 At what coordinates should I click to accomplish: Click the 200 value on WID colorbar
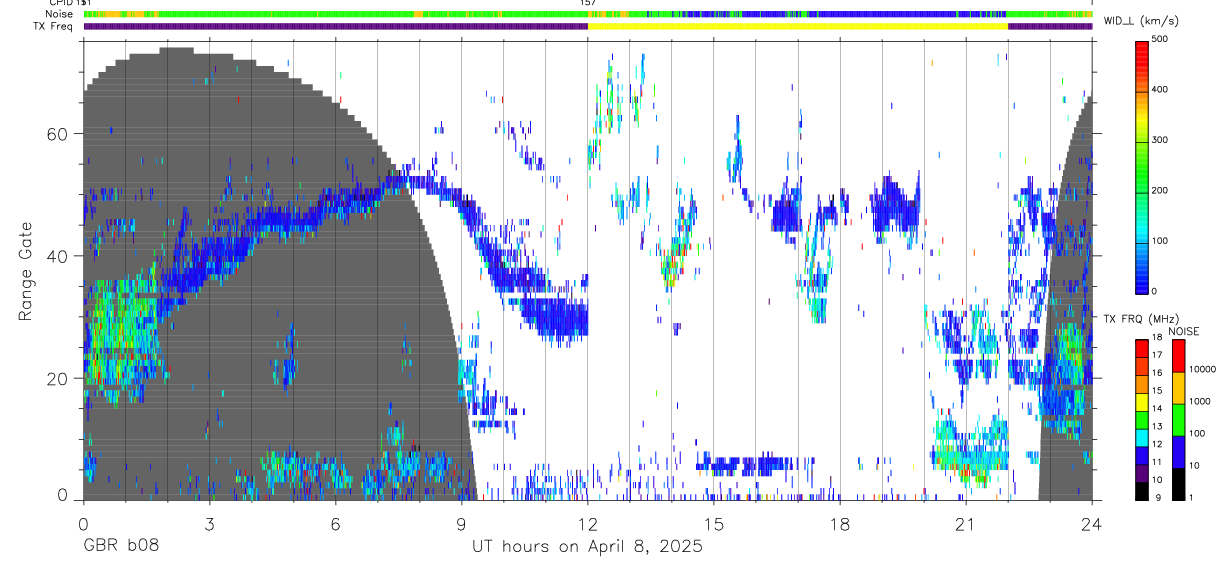[1162, 190]
